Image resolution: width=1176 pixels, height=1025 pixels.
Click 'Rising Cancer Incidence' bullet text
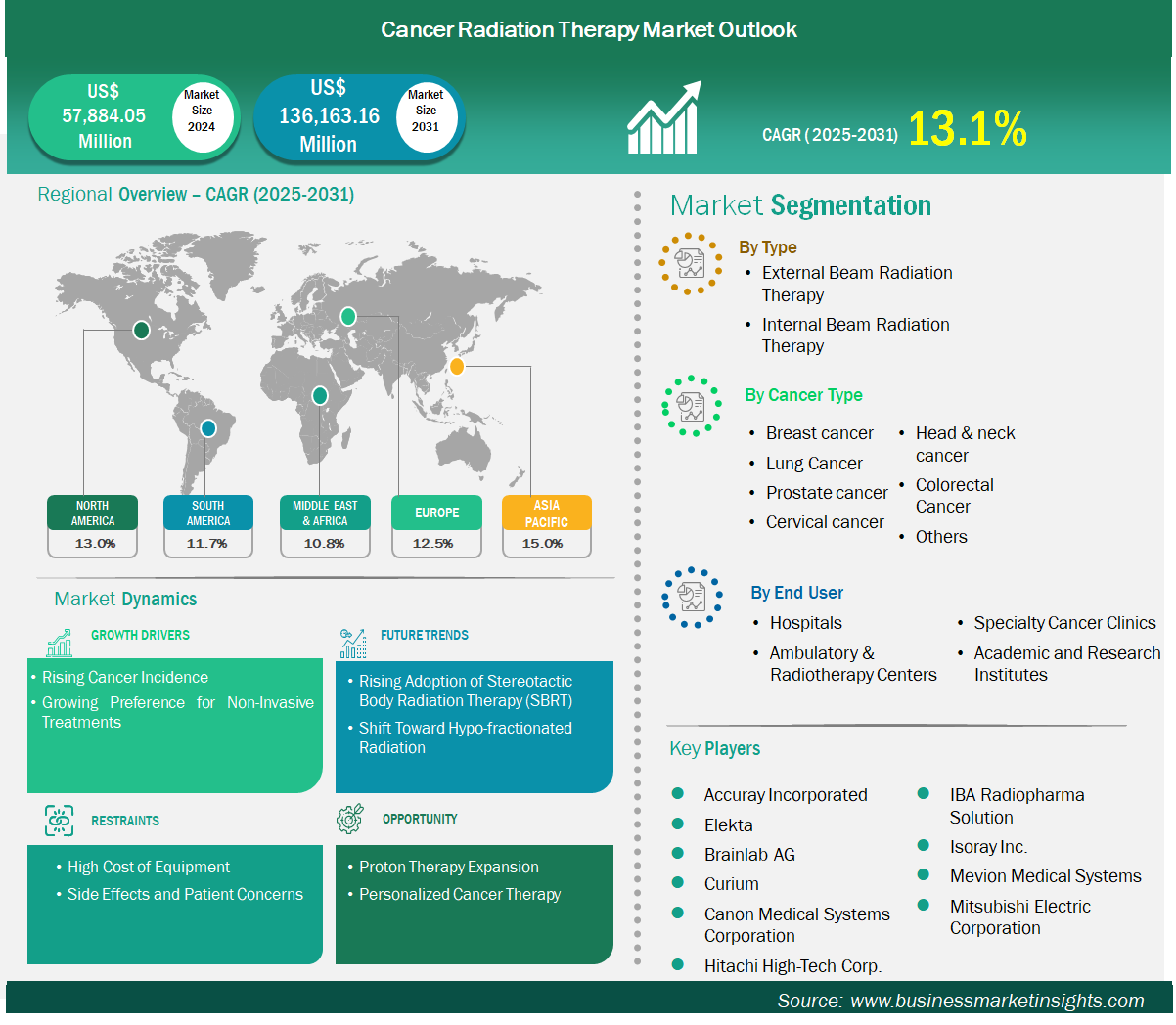point(125,677)
